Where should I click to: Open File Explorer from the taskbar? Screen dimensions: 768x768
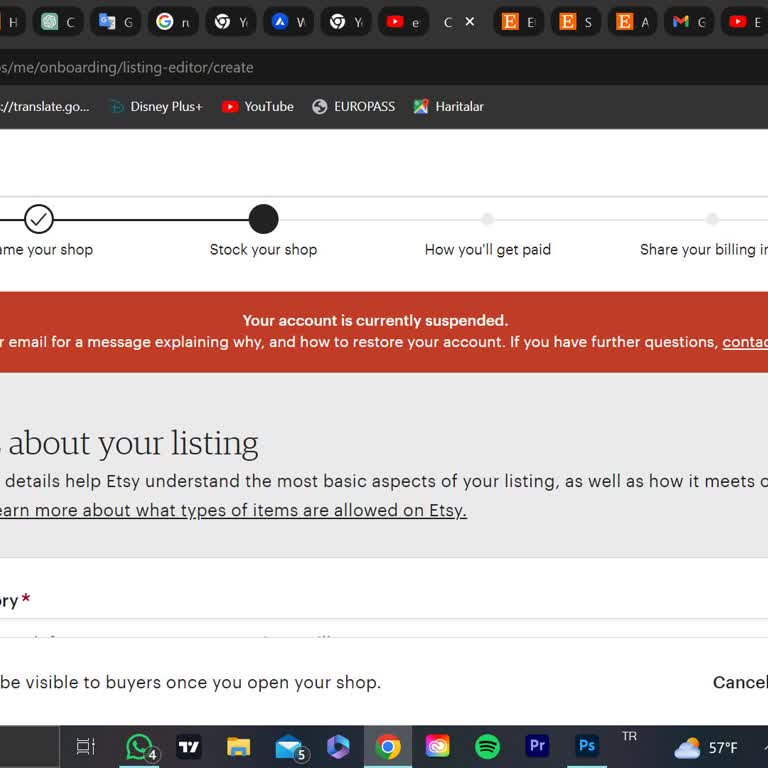click(239, 746)
